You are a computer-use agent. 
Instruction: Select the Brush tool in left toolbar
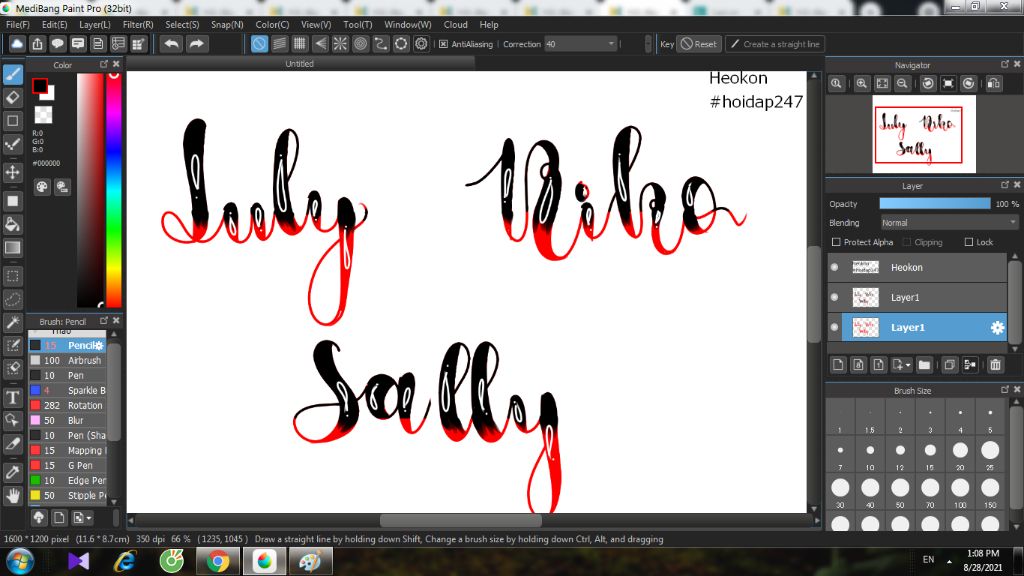12,74
